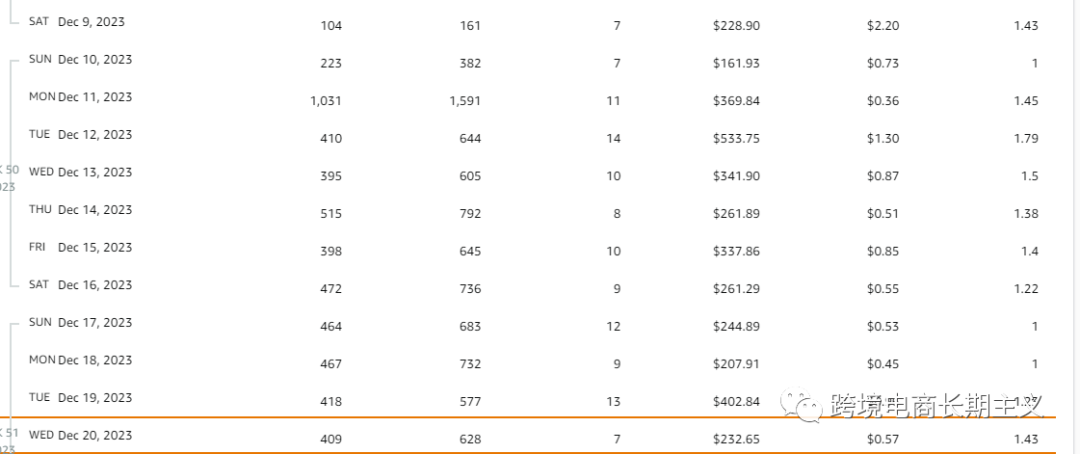Click the $402.84 amount on Dec 19
Image resolution: width=1080 pixels, height=454 pixels.
coord(736,402)
